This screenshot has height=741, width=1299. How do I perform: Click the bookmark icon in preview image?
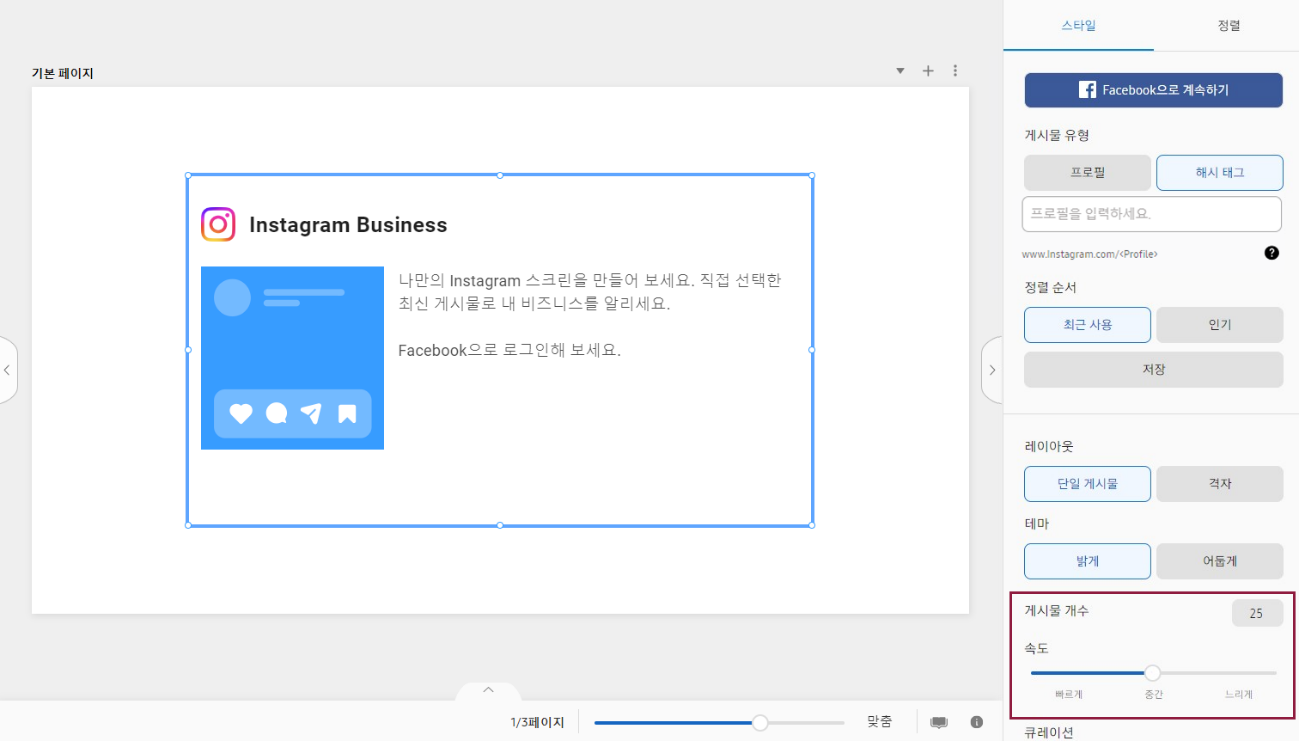(x=347, y=414)
